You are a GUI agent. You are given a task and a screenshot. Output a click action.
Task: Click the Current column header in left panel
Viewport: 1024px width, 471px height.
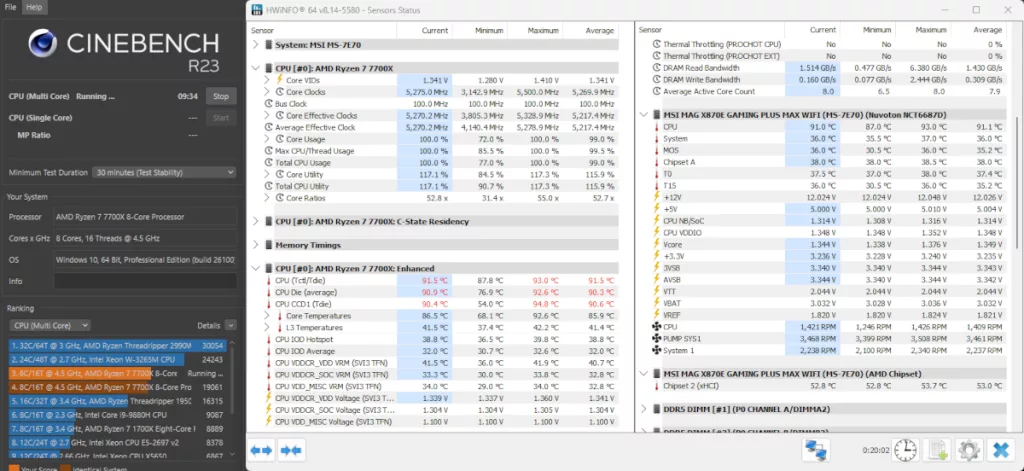[x=435, y=31]
